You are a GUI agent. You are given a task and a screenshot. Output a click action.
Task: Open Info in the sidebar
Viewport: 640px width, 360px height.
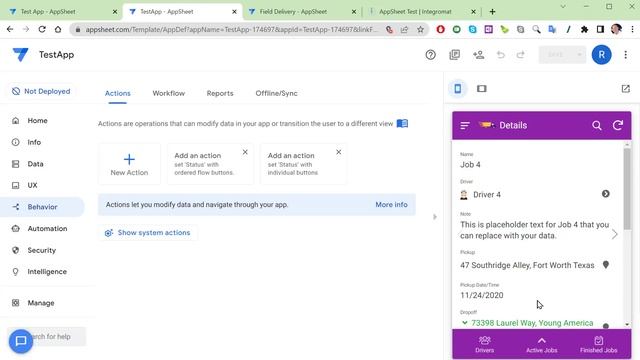tap(42, 142)
